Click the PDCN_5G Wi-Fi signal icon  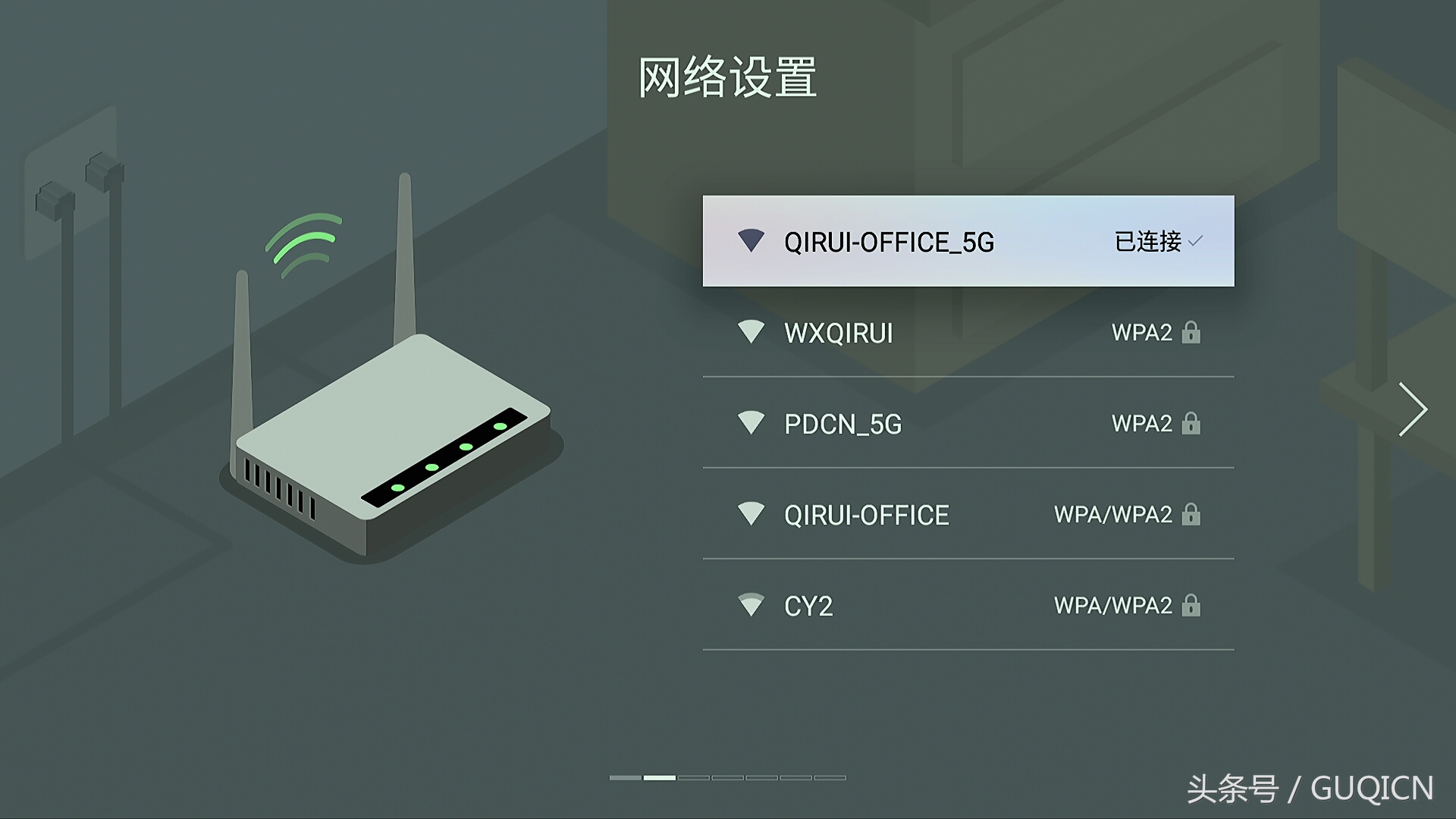click(x=751, y=423)
